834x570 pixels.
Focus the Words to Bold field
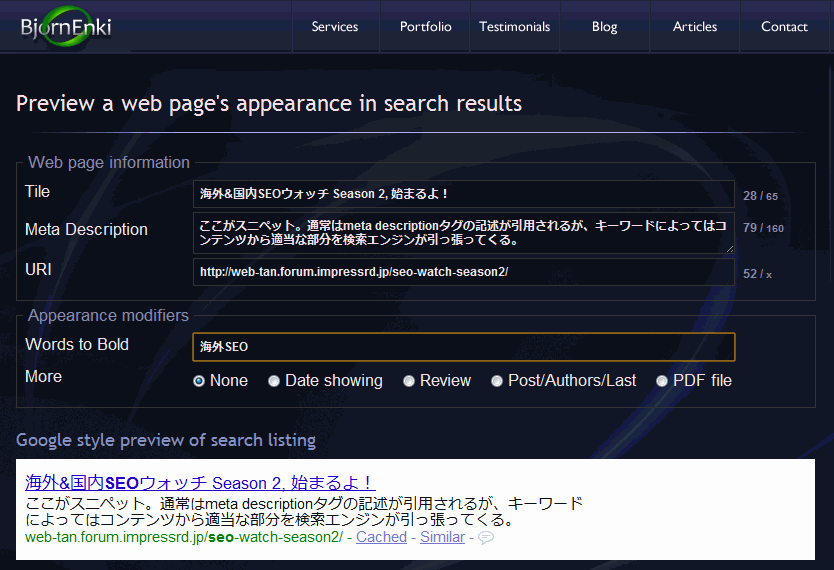[x=463, y=347]
